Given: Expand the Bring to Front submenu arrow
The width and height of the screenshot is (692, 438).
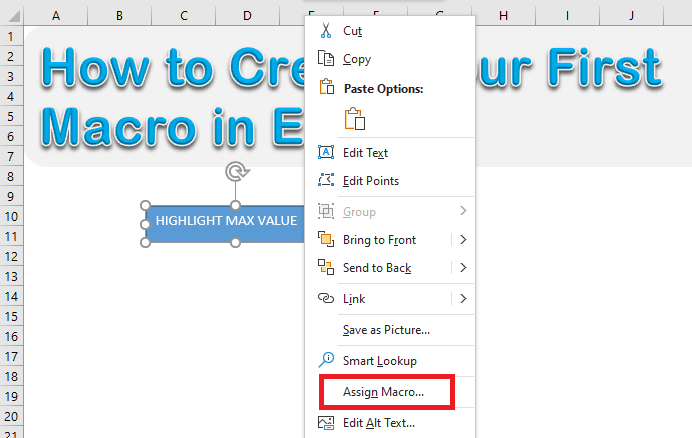Looking at the screenshot, I should point(463,240).
